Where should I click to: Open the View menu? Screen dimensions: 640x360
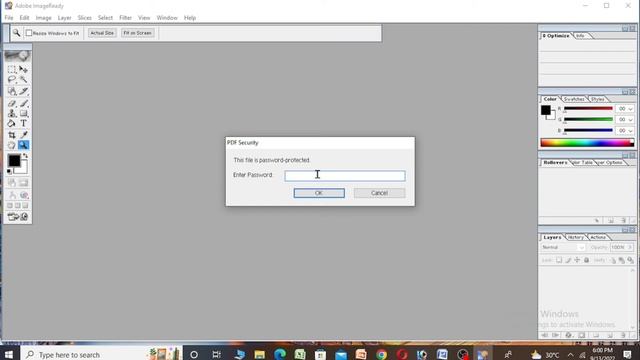[x=144, y=18]
